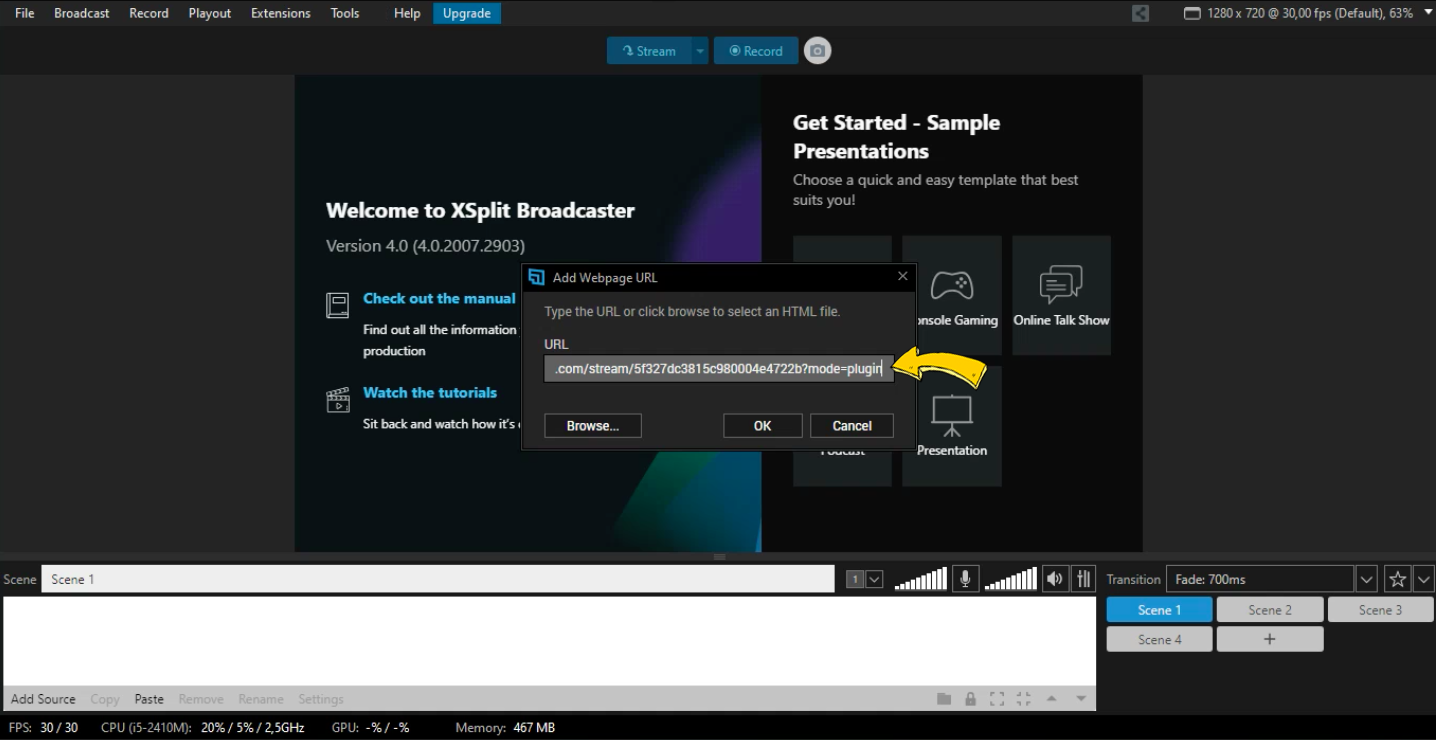Image resolution: width=1436 pixels, height=740 pixels.
Task: Select the Online Talk Show template
Action: coord(1061,295)
